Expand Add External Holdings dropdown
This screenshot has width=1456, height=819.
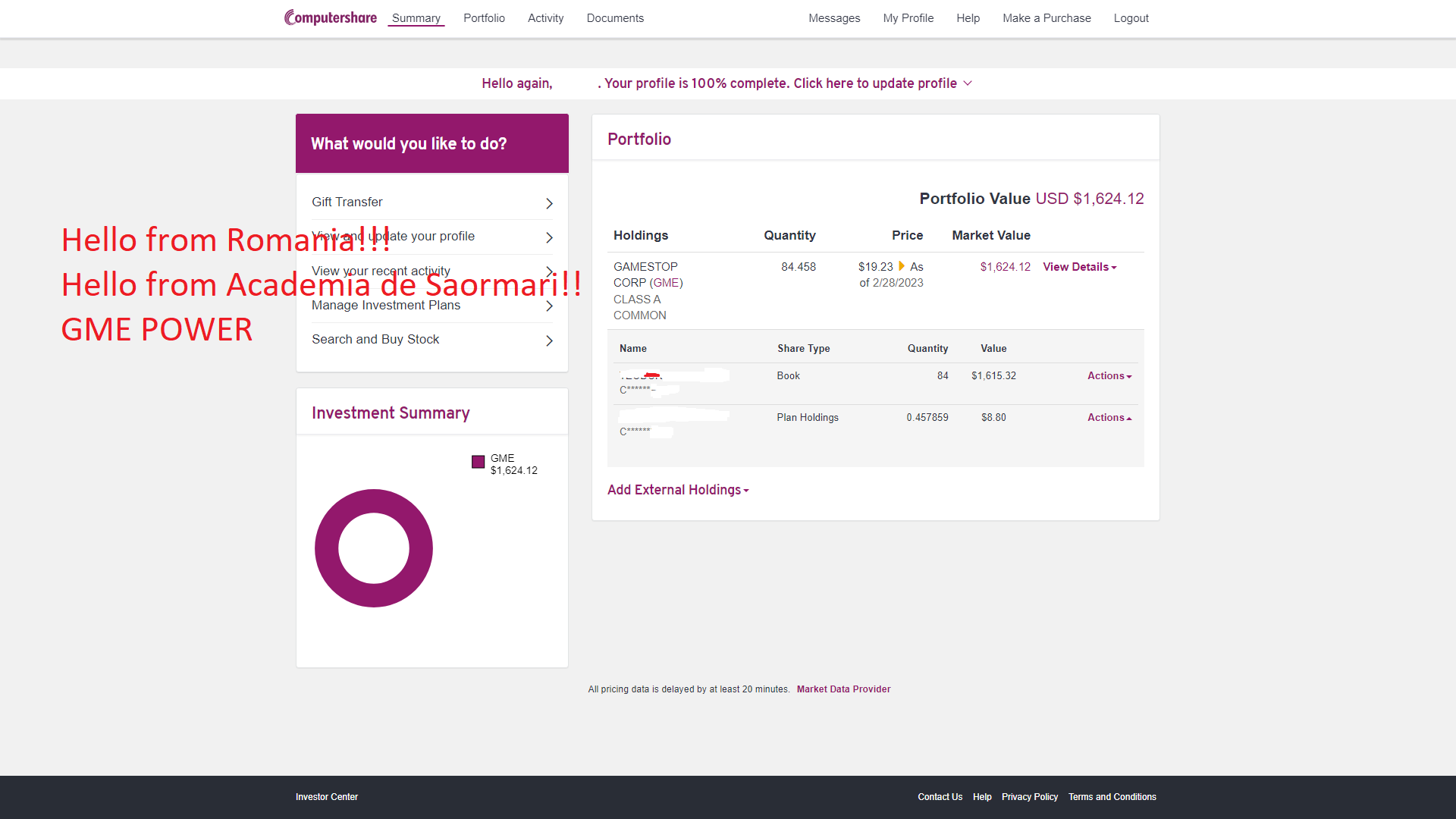[678, 490]
